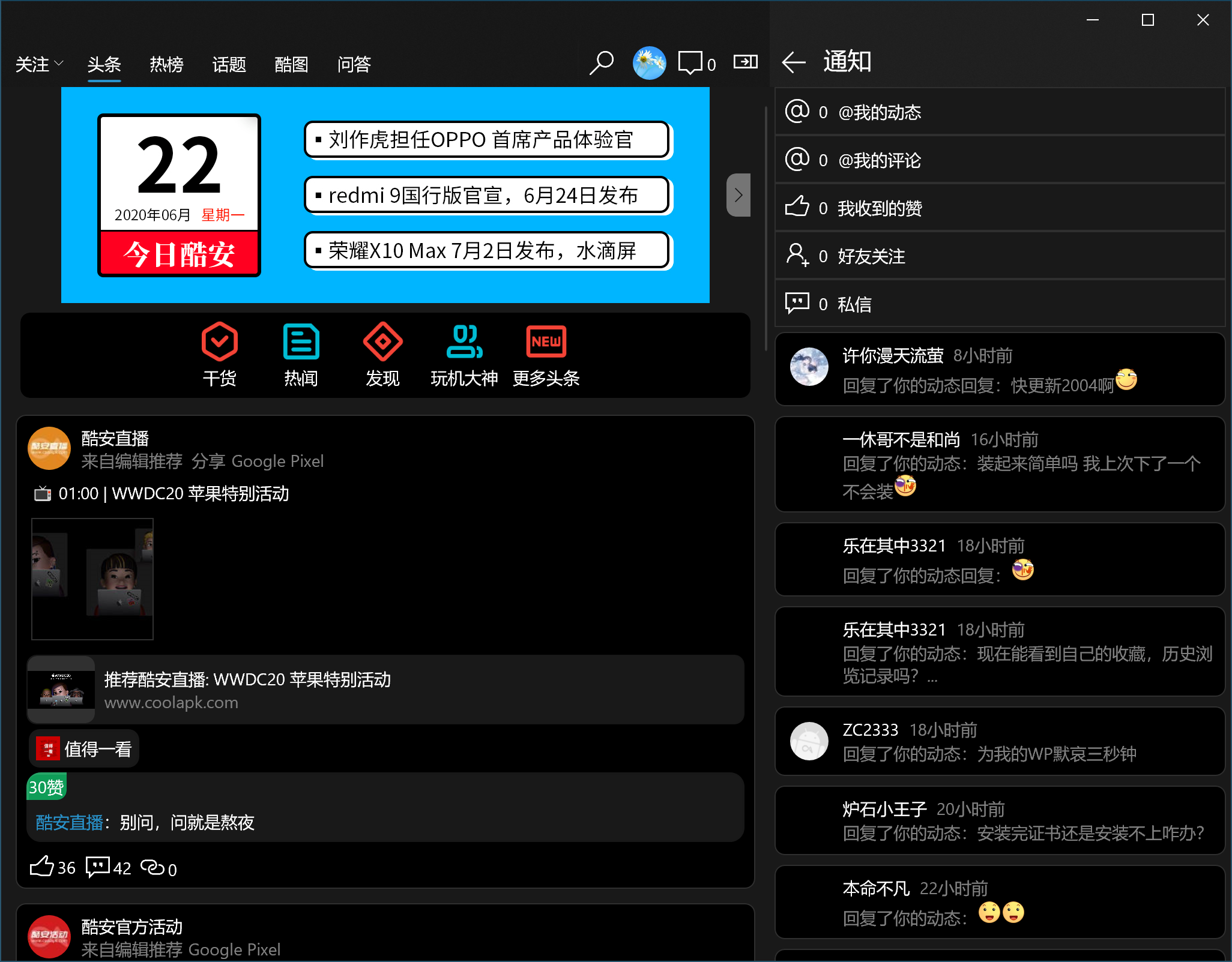Like the 酷安直播 post thumbs-up
Screen dimensions: 1232x962
[42, 867]
